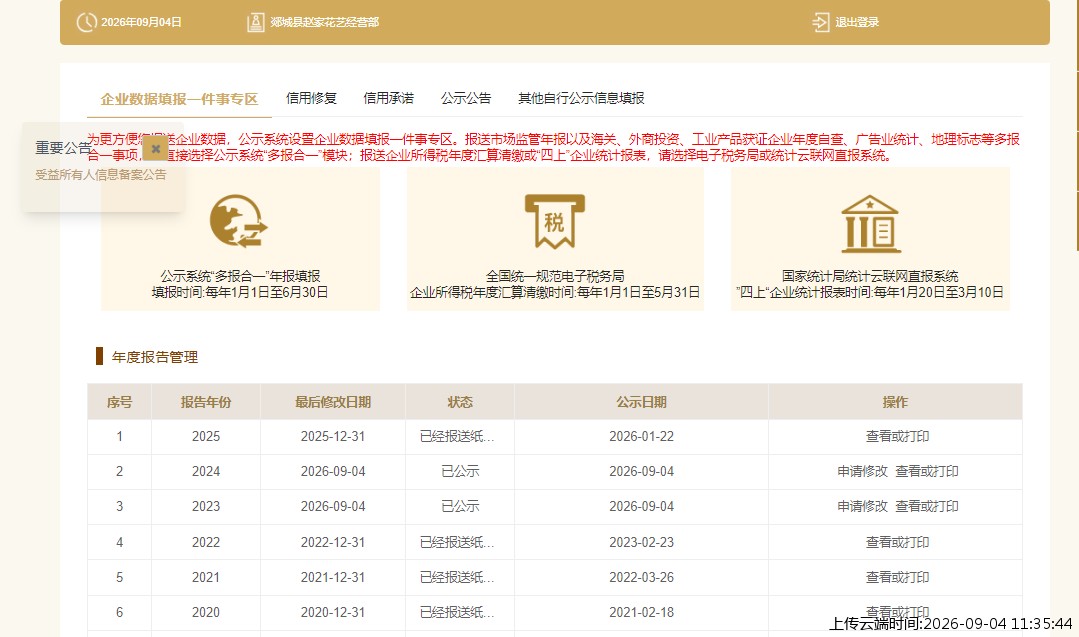The height and width of the screenshot is (637, 1079).
Task: Click 申请修改 for the 2023 report
Action: (x=862, y=506)
